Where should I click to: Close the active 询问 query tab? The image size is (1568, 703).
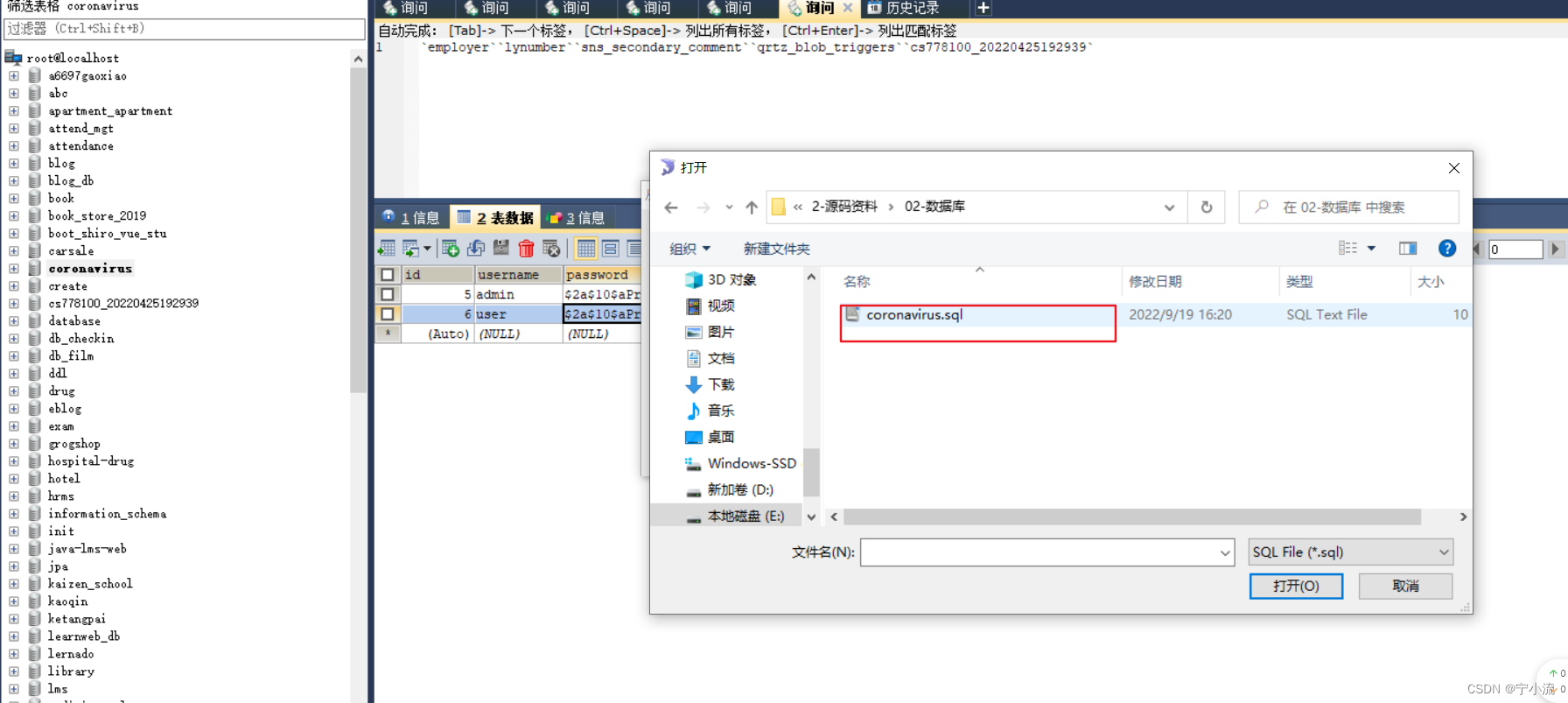pos(847,8)
